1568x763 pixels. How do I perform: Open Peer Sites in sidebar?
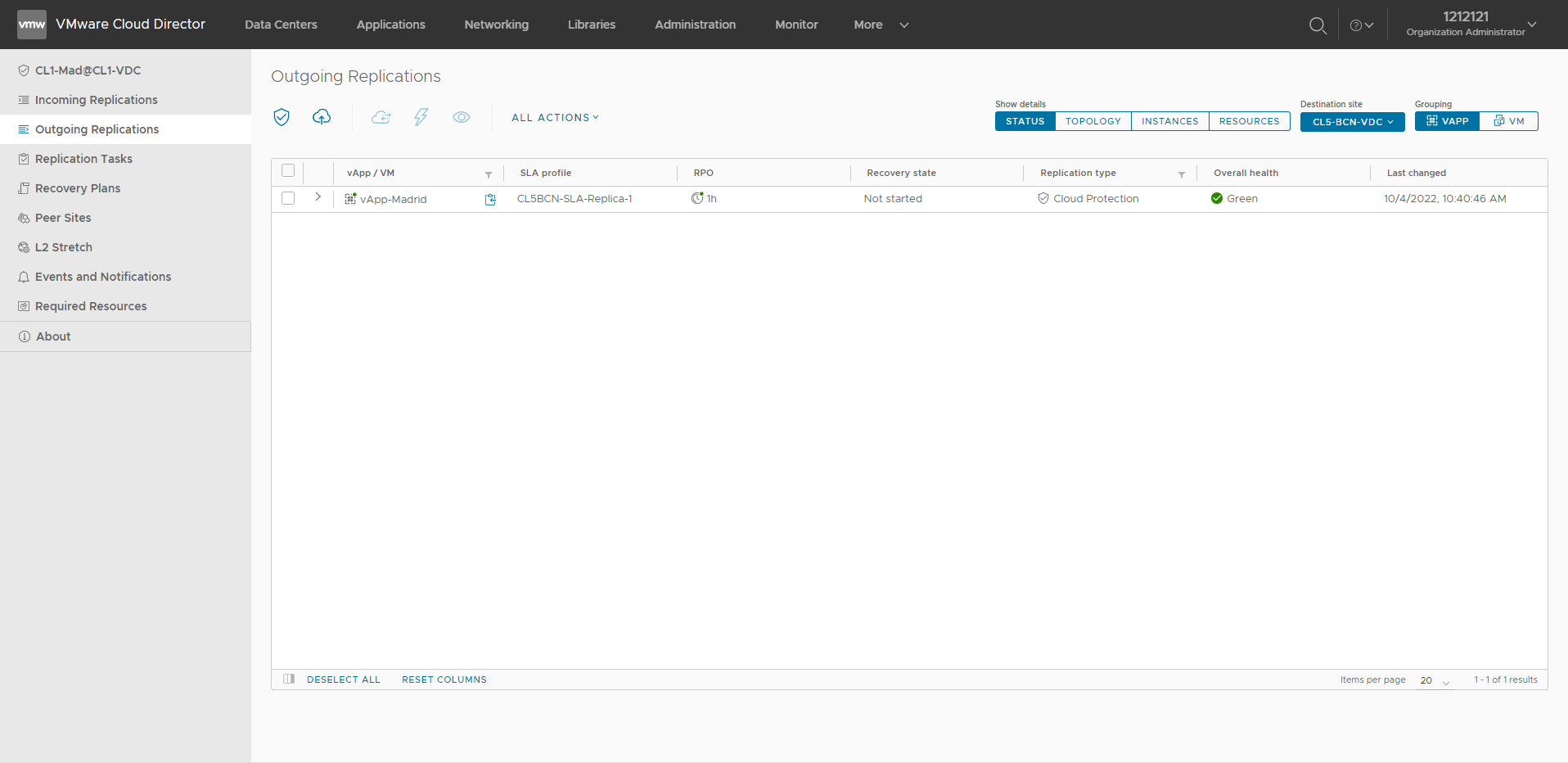pyautogui.click(x=125, y=218)
